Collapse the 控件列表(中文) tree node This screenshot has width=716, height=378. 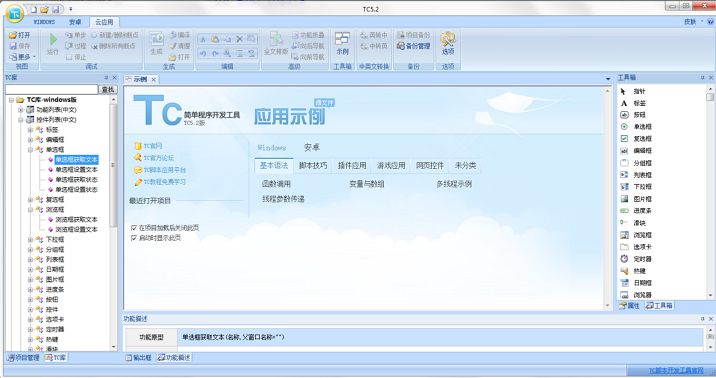[21, 120]
